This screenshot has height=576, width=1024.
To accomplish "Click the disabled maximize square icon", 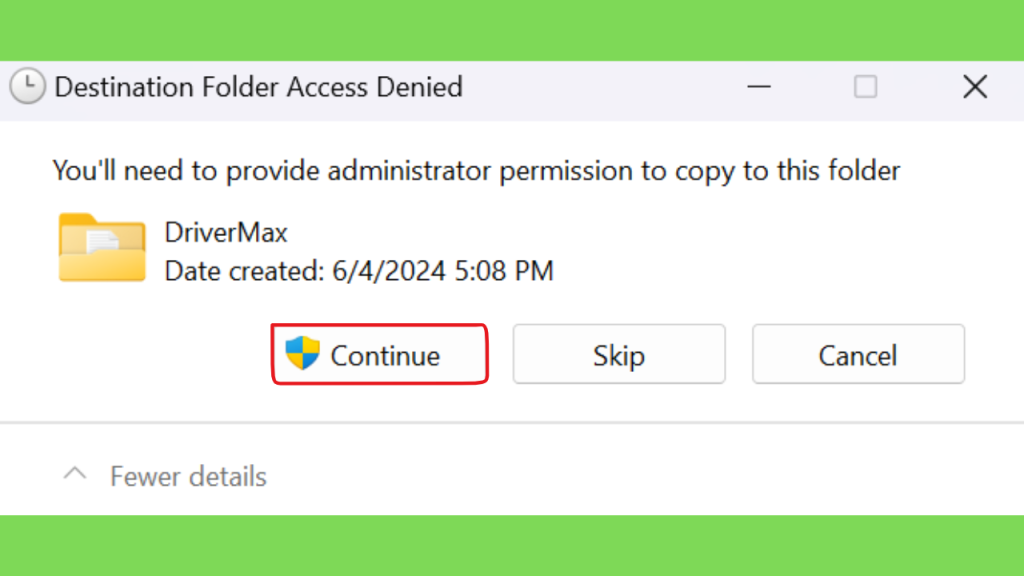I will (x=865, y=86).
